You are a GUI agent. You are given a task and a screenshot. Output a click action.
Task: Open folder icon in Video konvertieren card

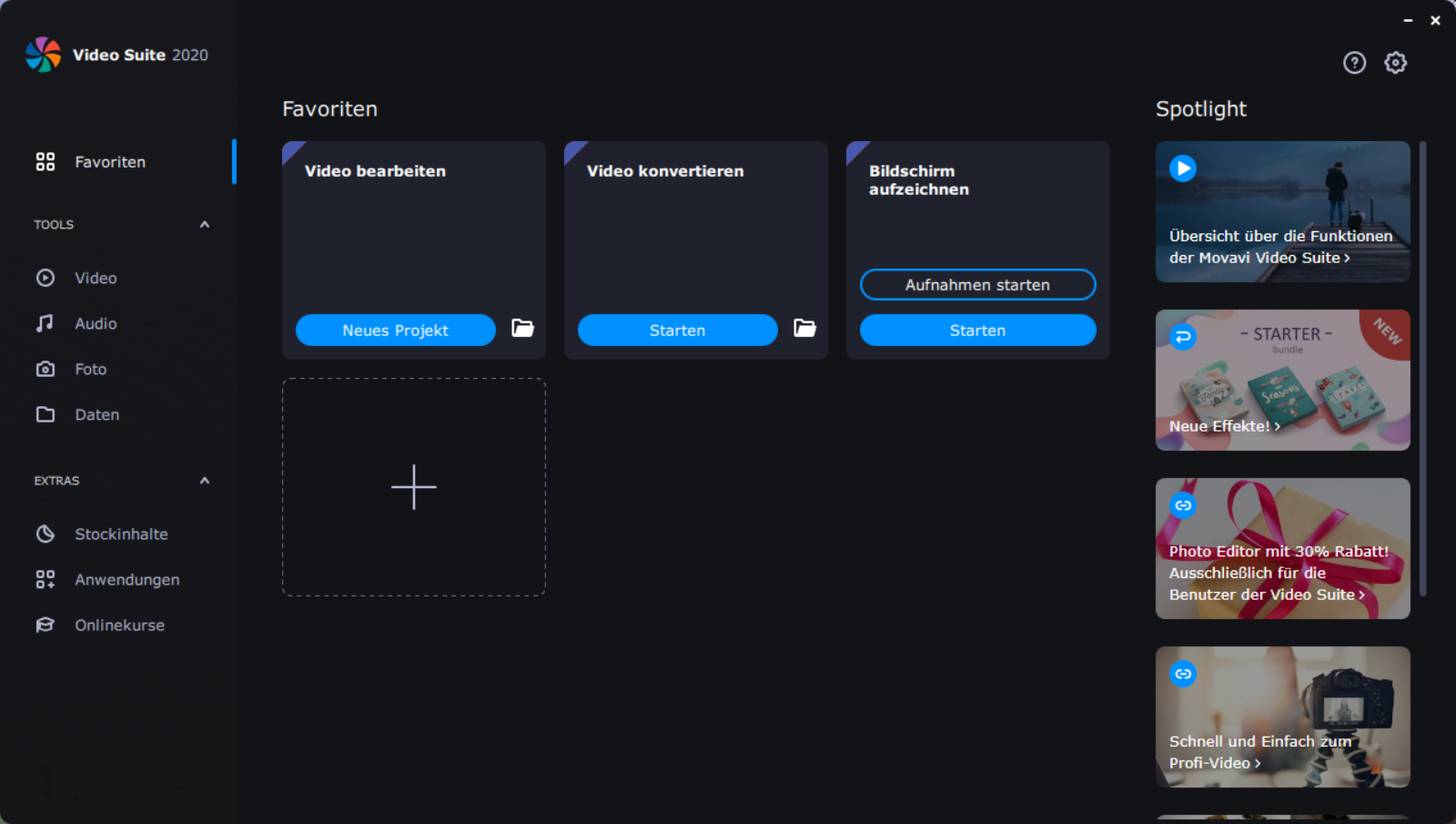point(804,328)
